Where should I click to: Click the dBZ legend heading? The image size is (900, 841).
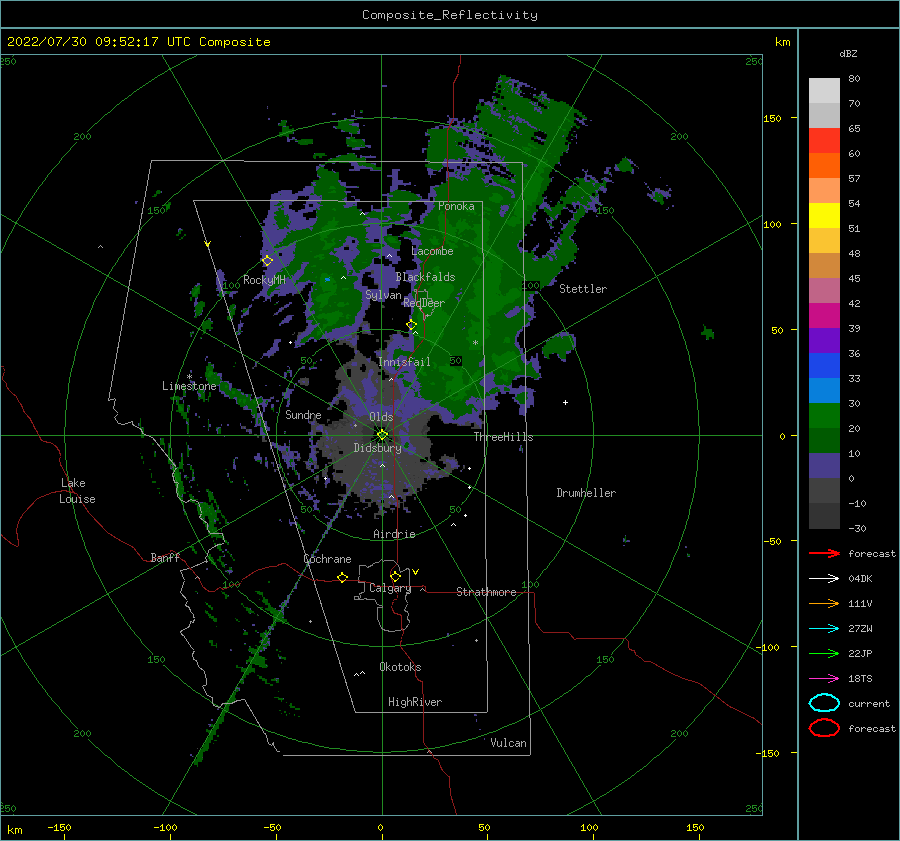click(848, 53)
